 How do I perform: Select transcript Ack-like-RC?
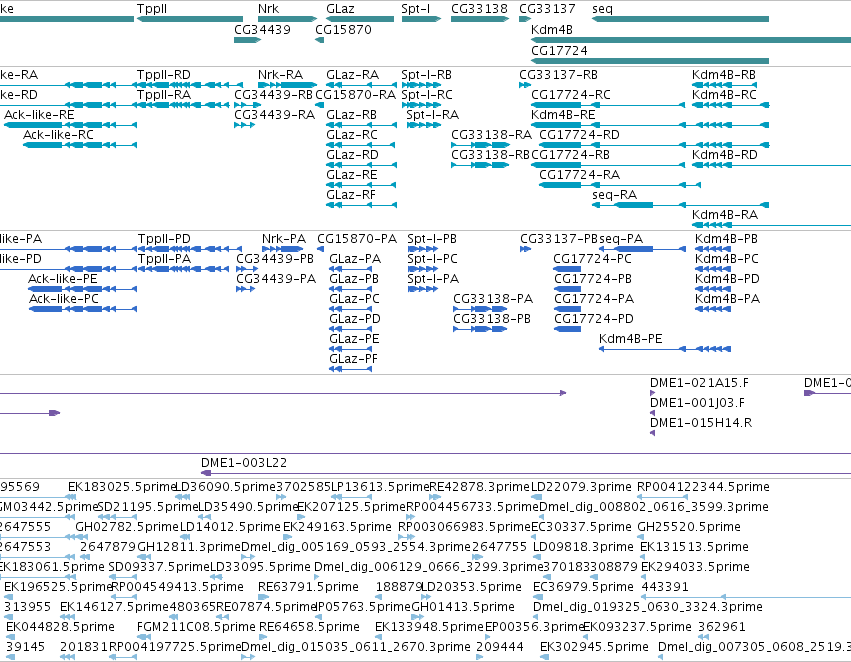click(x=58, y=135)
